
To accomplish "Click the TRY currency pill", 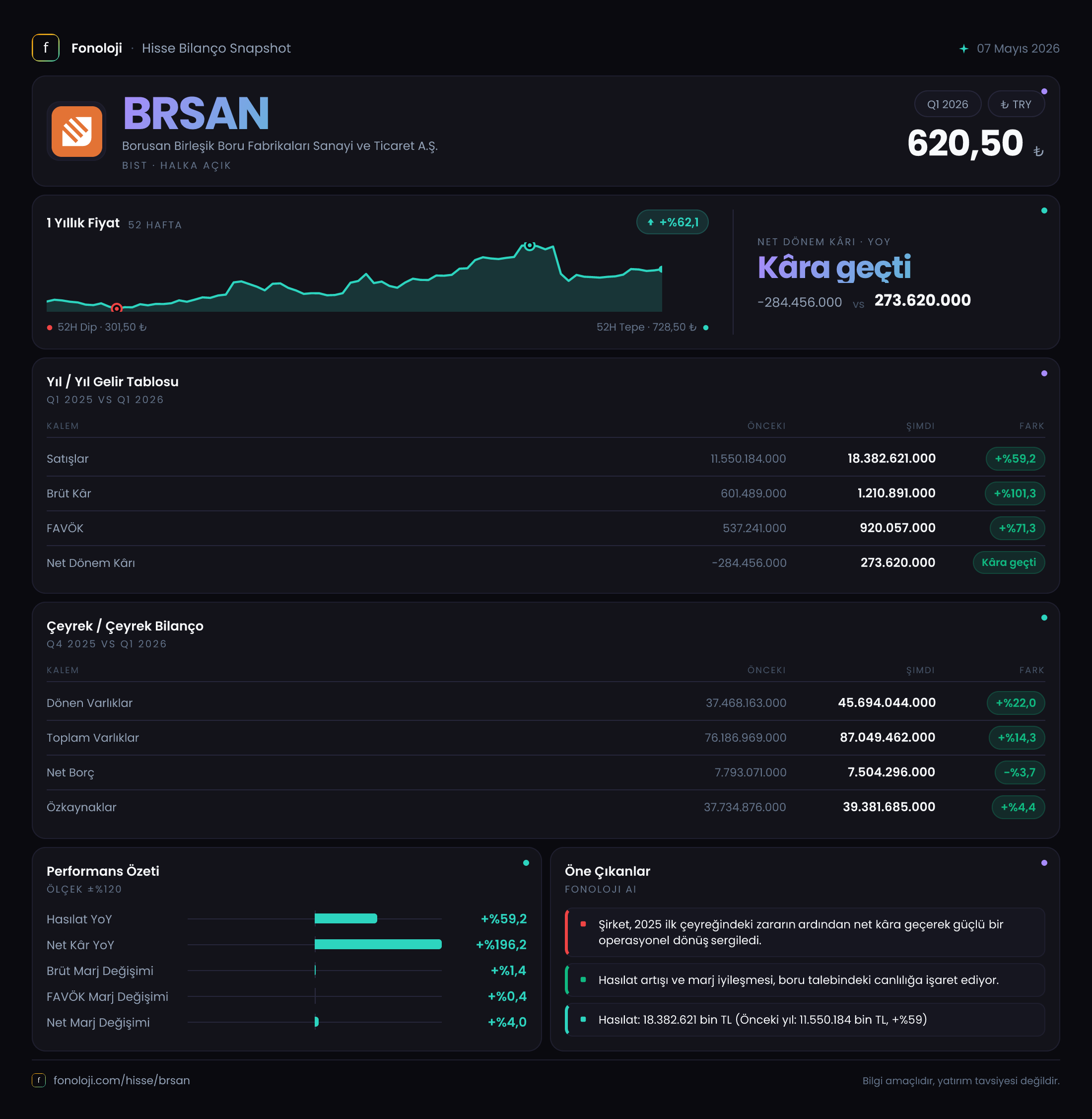I will coord(1016,104).
